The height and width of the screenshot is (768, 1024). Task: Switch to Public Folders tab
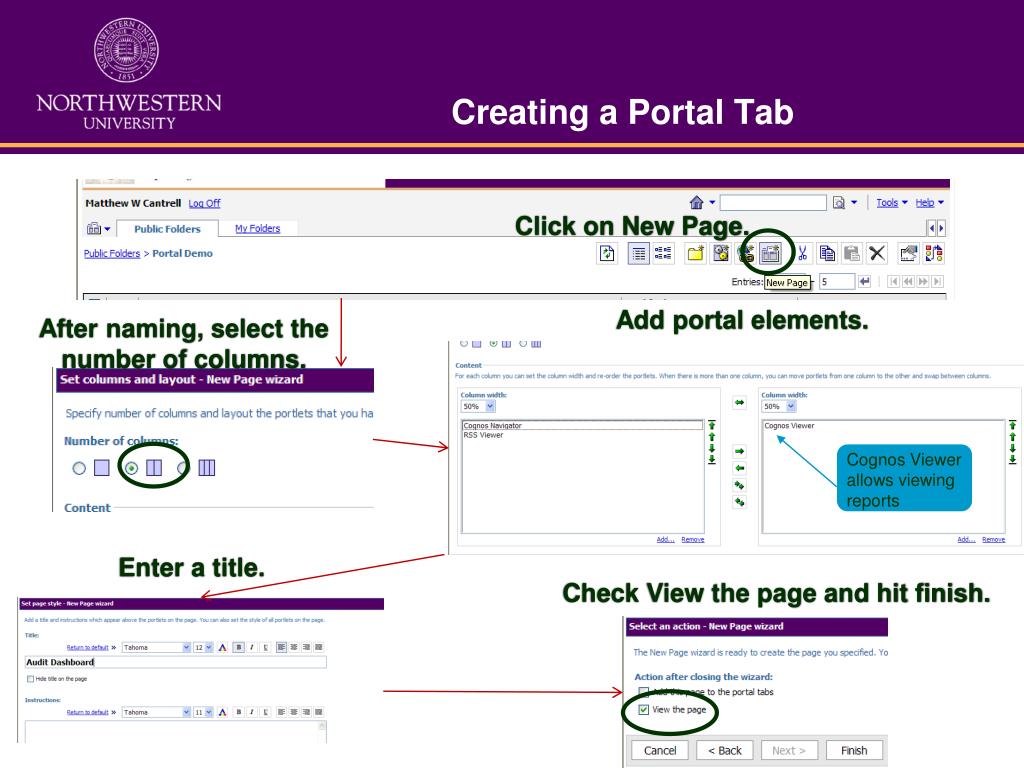point(167,229)
